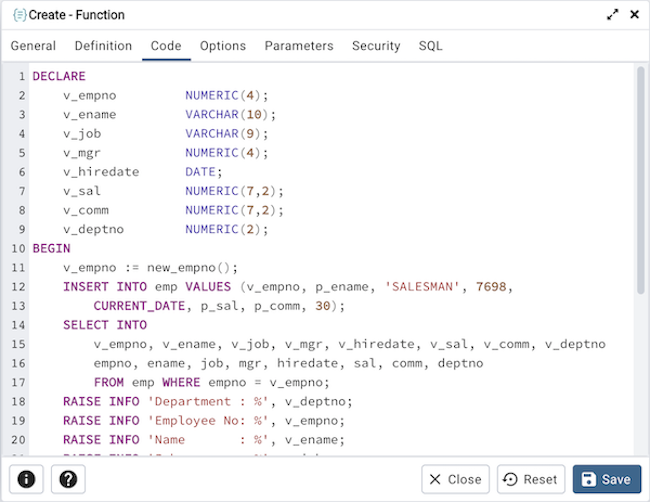Open the Parameters tab
This screenshot has height=502, width=650.
pos(299,46)
